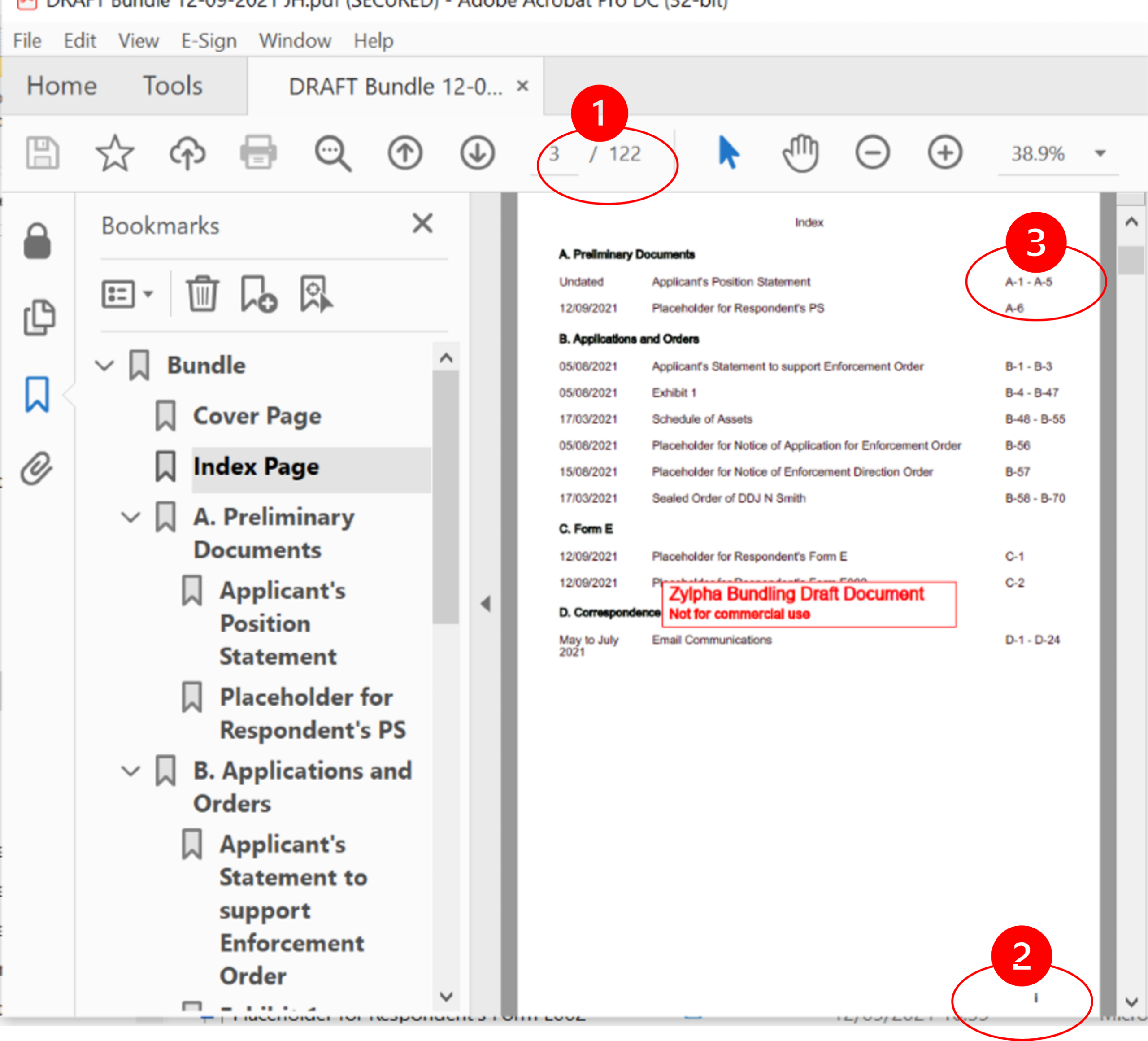Print the document using printer icon
The height and width of the screenshot is (1041, 1148).
[x=259, y=152]
